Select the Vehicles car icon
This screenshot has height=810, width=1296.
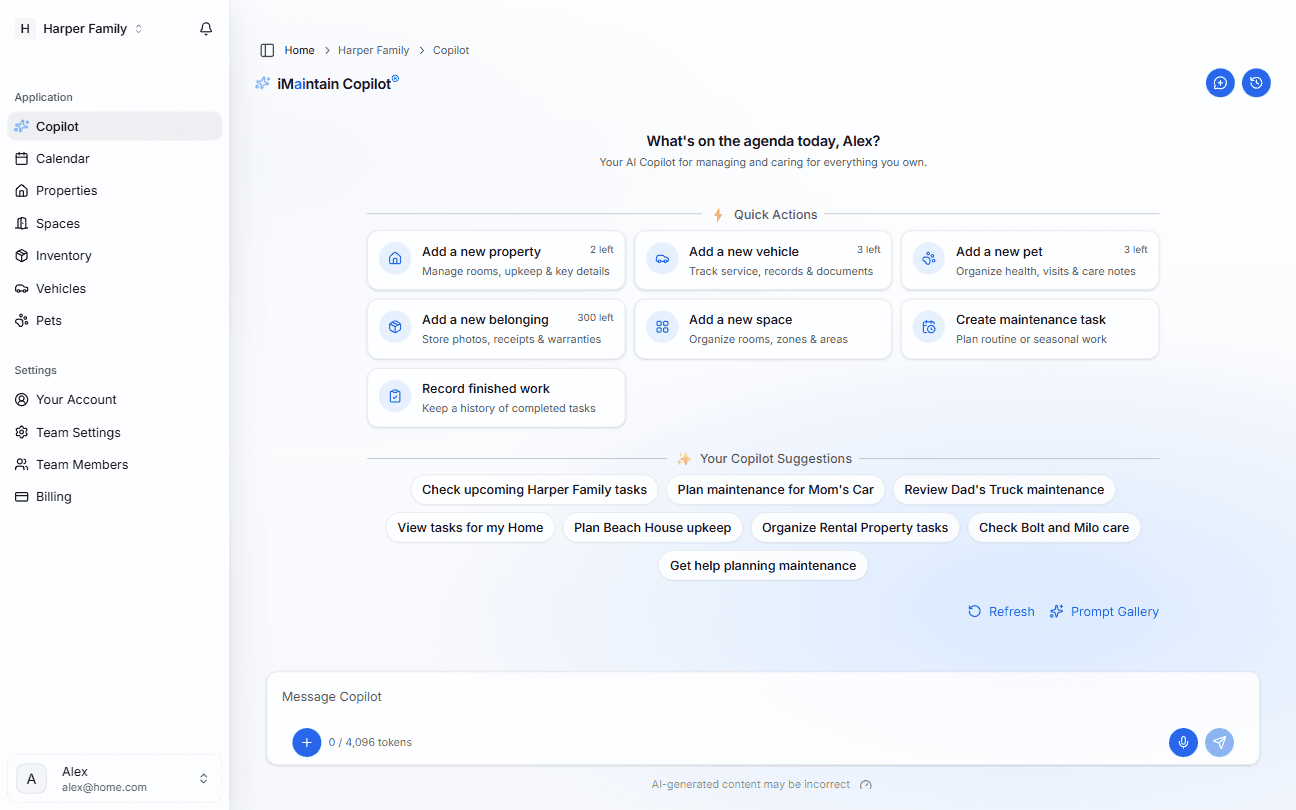click(23, 288)
